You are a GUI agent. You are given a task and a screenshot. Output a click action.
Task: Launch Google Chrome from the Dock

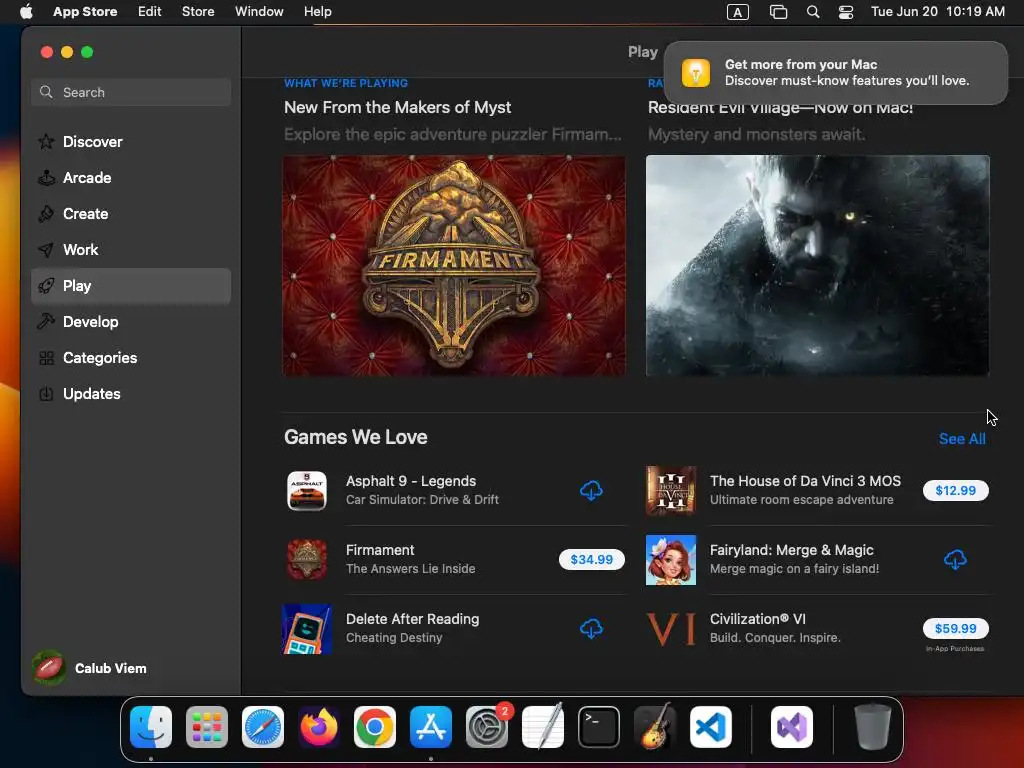(375, 727)
